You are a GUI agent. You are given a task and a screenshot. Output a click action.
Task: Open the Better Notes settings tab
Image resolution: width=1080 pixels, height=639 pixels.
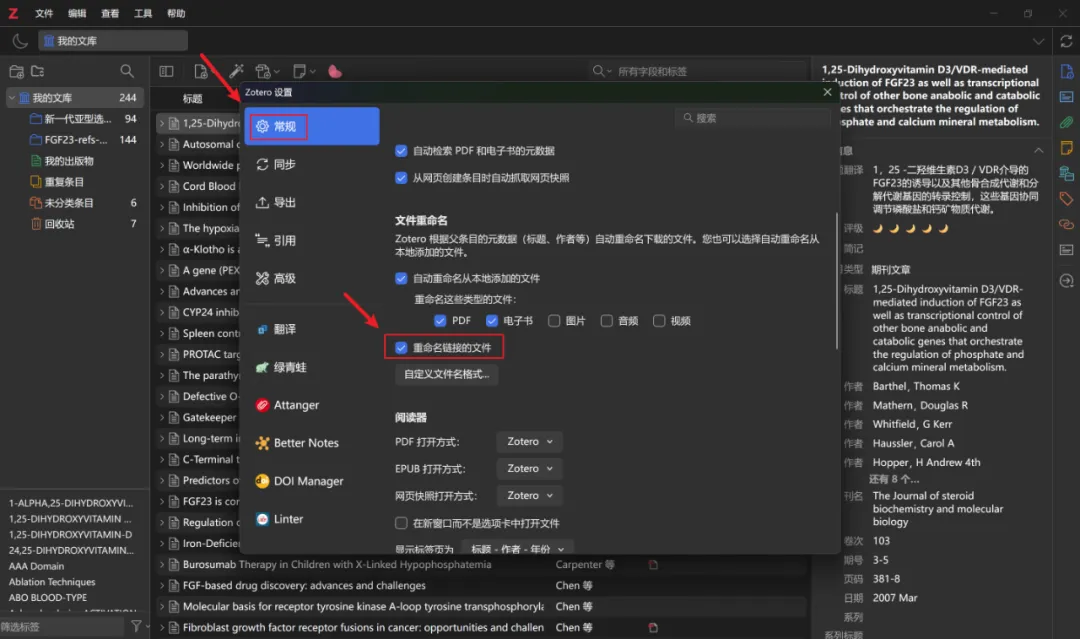(311, 443)
